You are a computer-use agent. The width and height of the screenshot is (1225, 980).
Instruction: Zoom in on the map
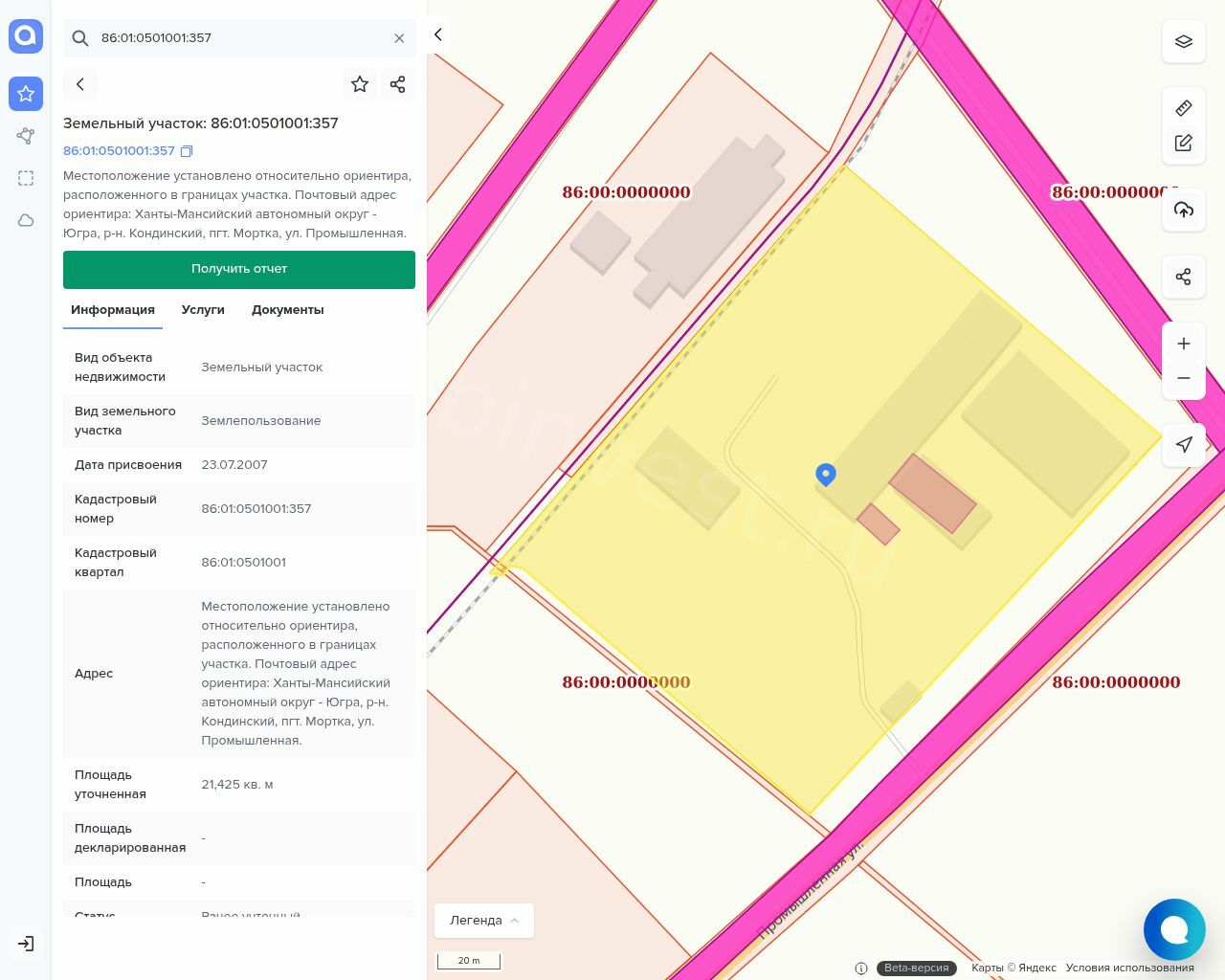click(x=1183, y=344)
